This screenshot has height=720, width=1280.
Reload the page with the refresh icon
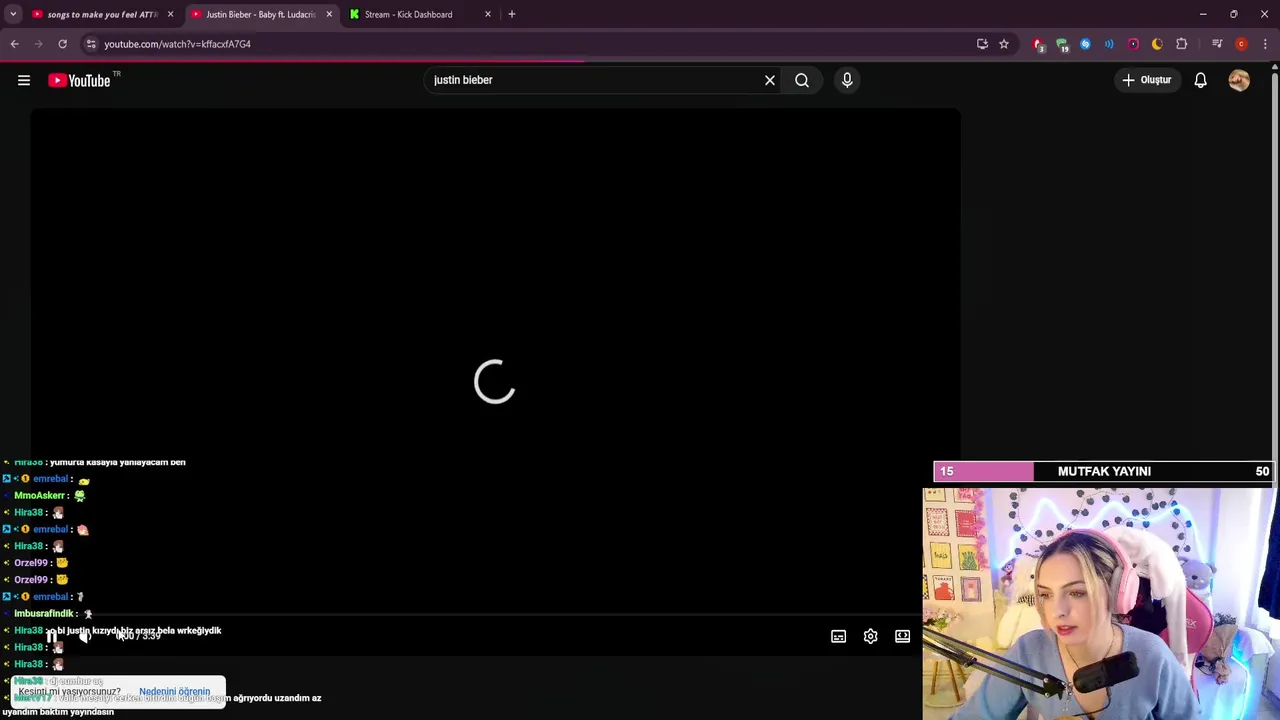pos(62,44)
